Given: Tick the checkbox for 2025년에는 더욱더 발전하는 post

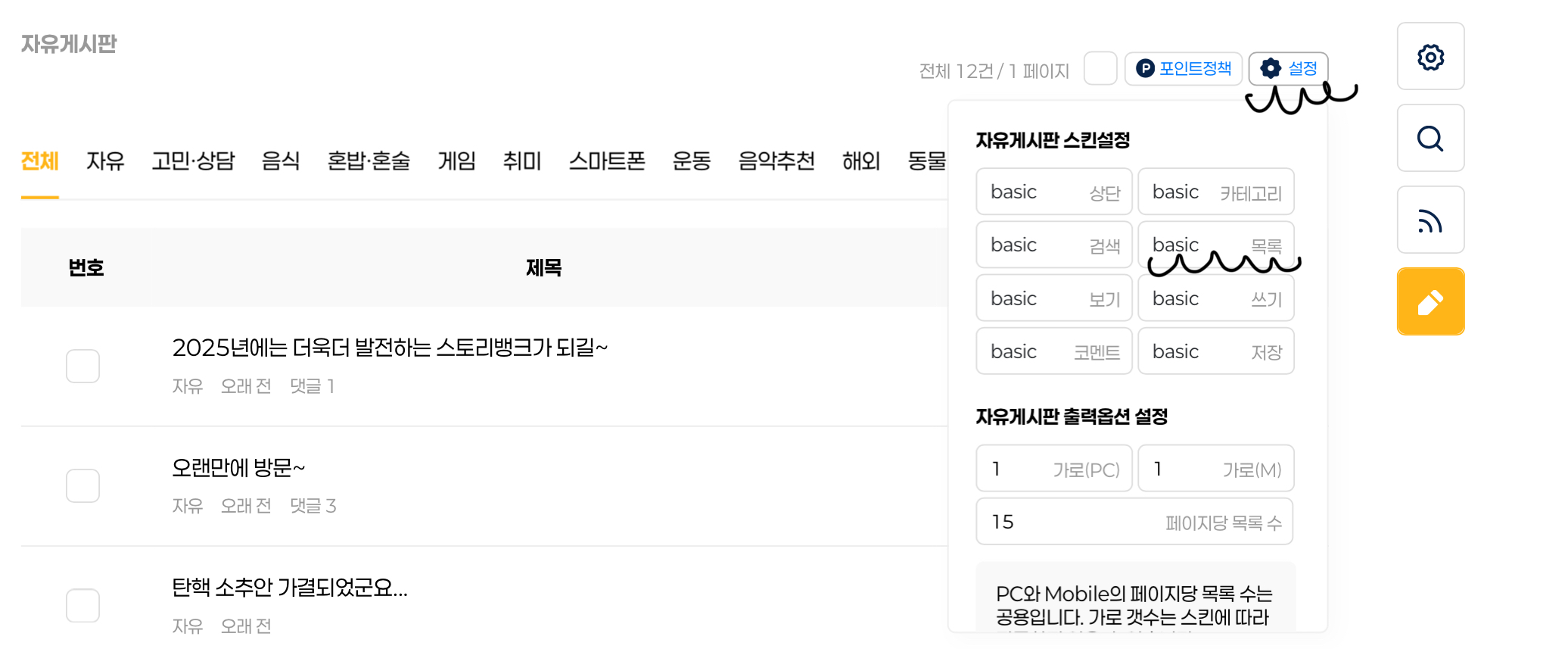Looking at the screenshot, I should (82, 367).
